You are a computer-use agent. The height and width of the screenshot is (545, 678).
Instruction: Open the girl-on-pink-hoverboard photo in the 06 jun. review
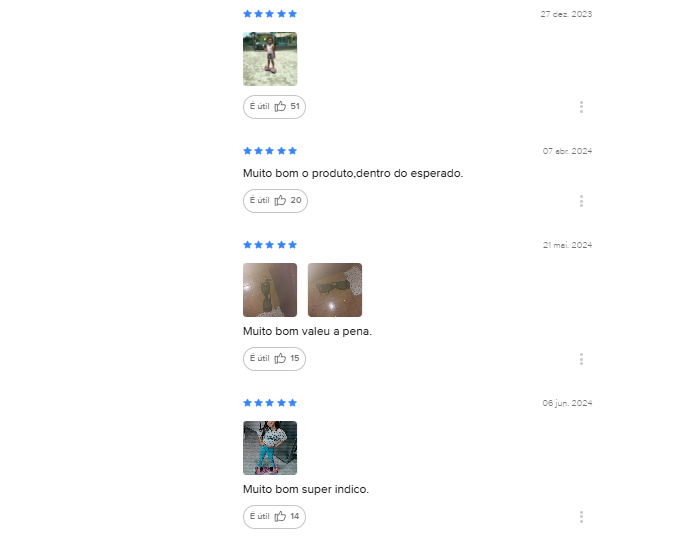[x=270, y=448]
